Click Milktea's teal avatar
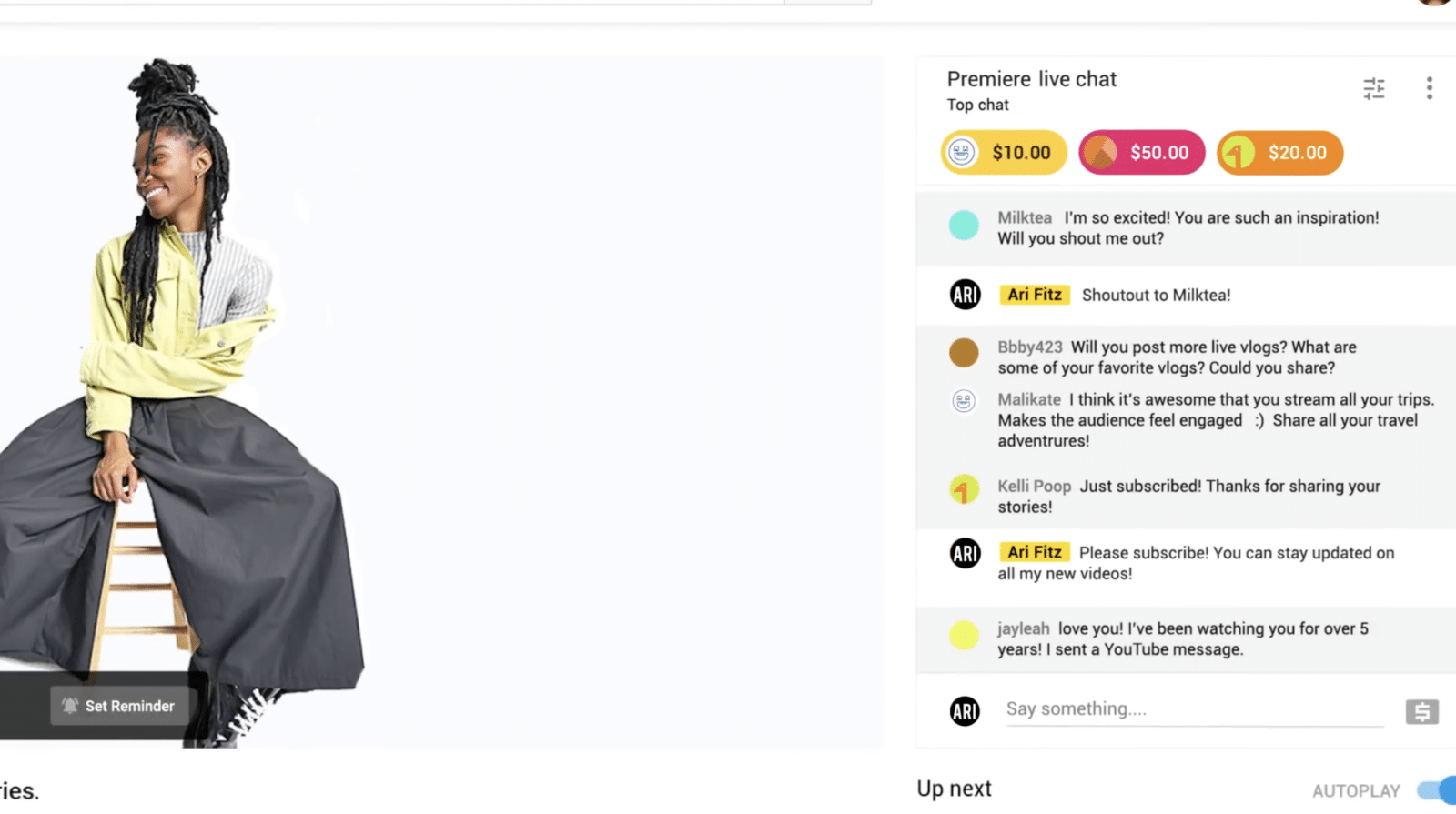This screenshot has width=1456, height=814. coord(964,225)
